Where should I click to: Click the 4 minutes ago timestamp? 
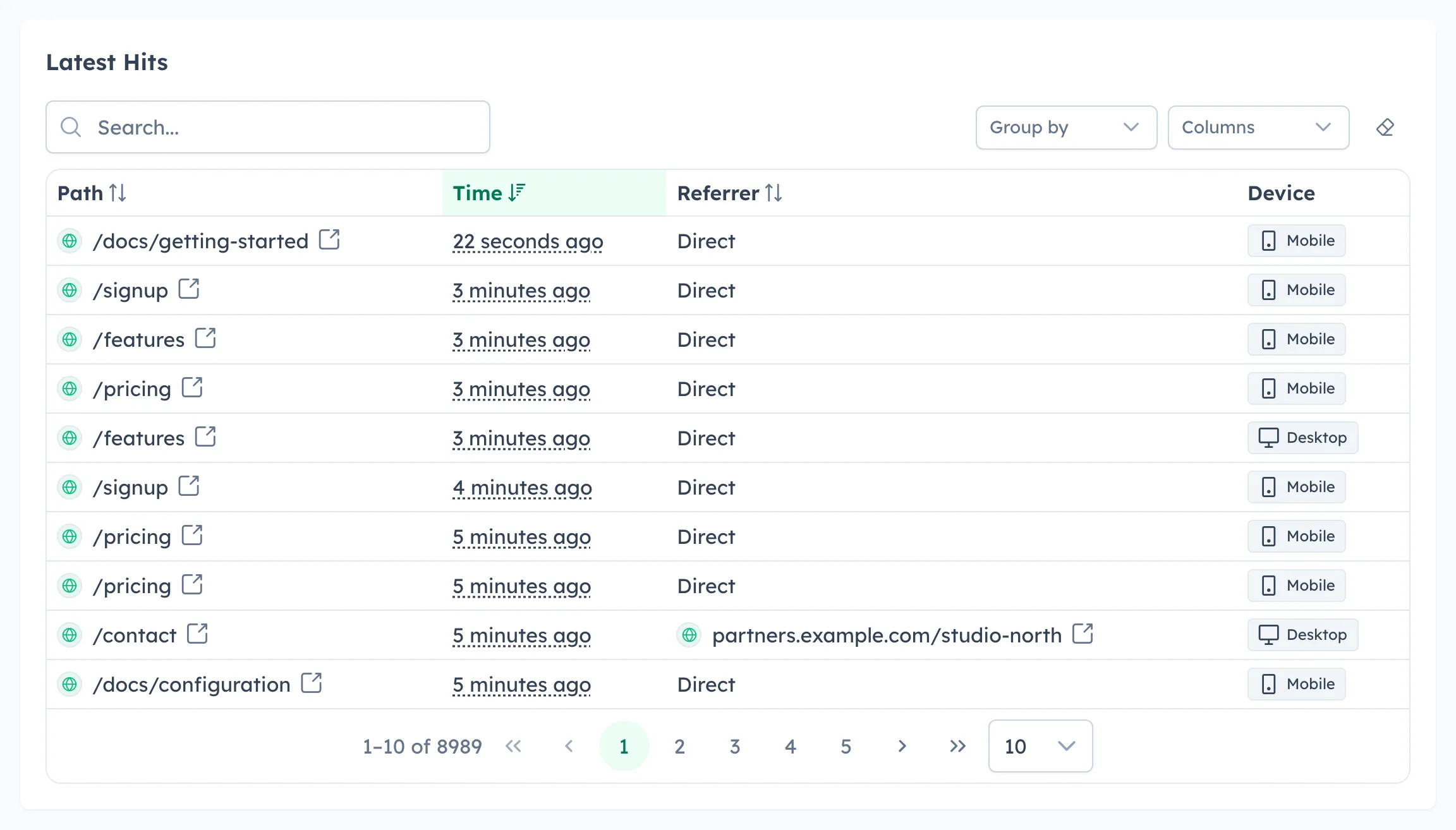point(522,487)
